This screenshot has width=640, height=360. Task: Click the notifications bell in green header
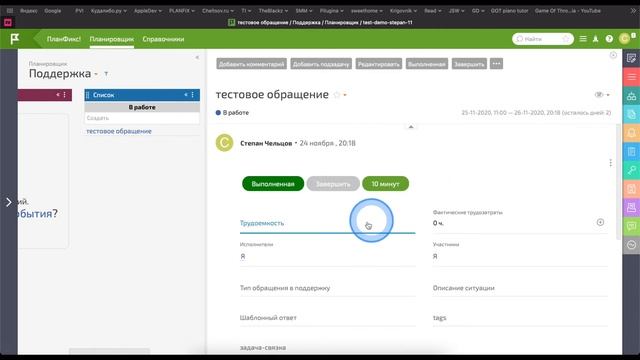596,39
